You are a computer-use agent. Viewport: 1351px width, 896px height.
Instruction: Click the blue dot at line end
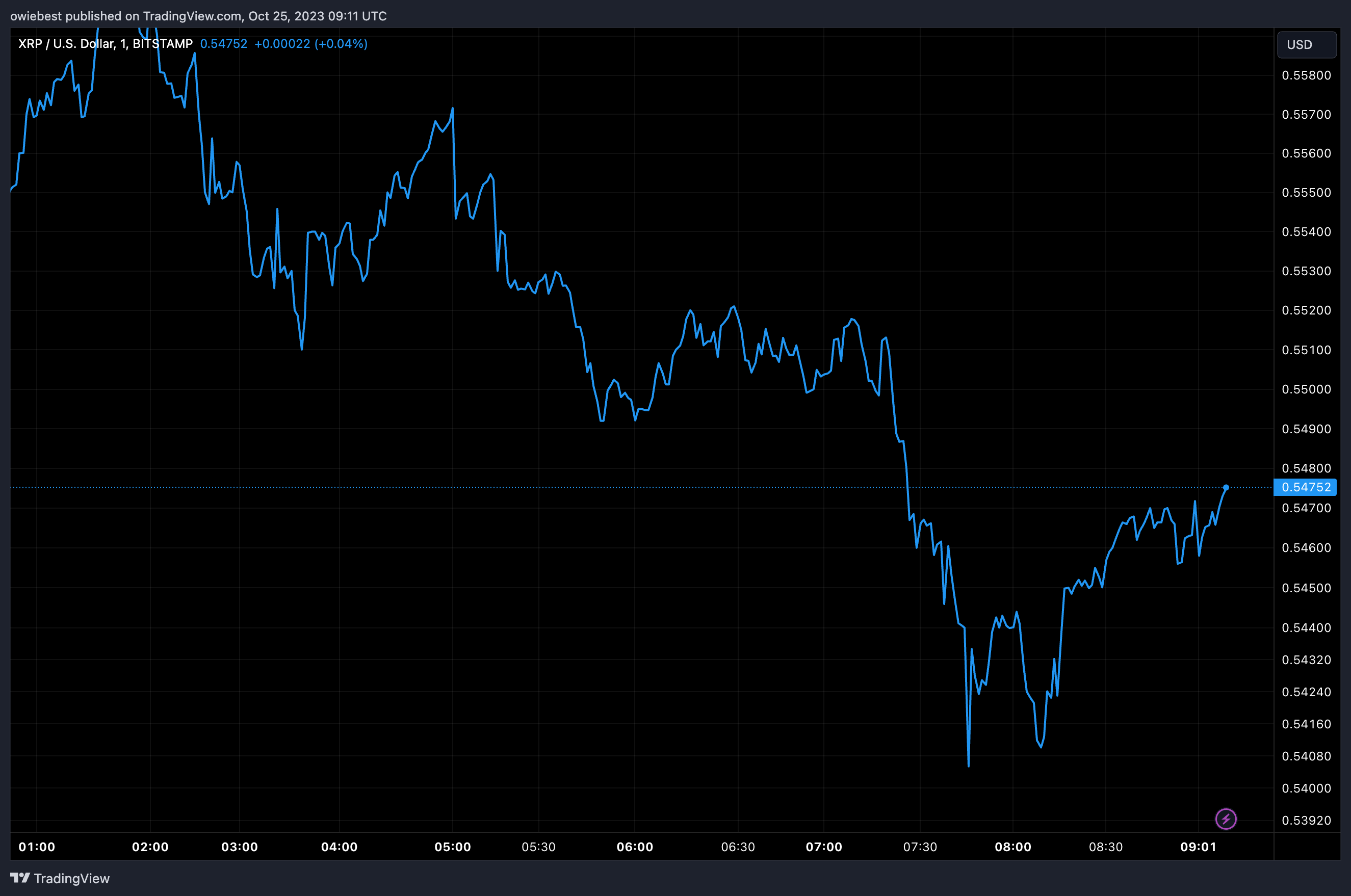point(1225,487)
